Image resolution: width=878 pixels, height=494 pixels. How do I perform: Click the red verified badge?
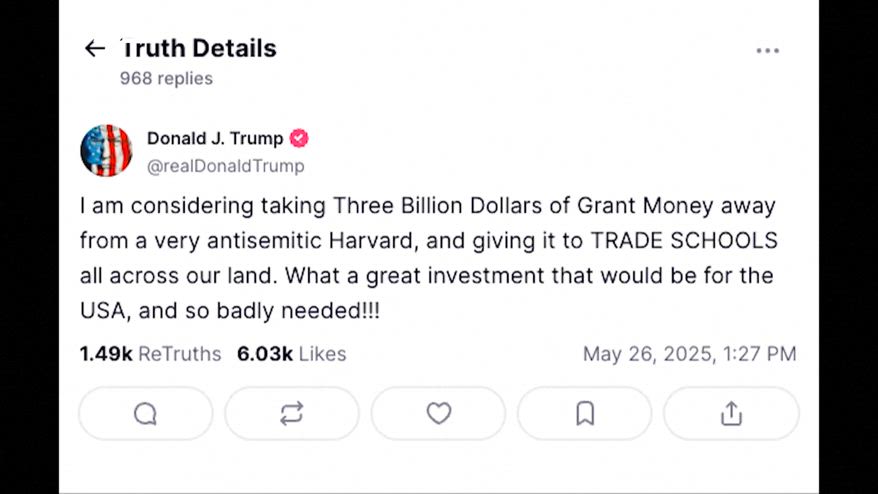click(x=299, y=139)
